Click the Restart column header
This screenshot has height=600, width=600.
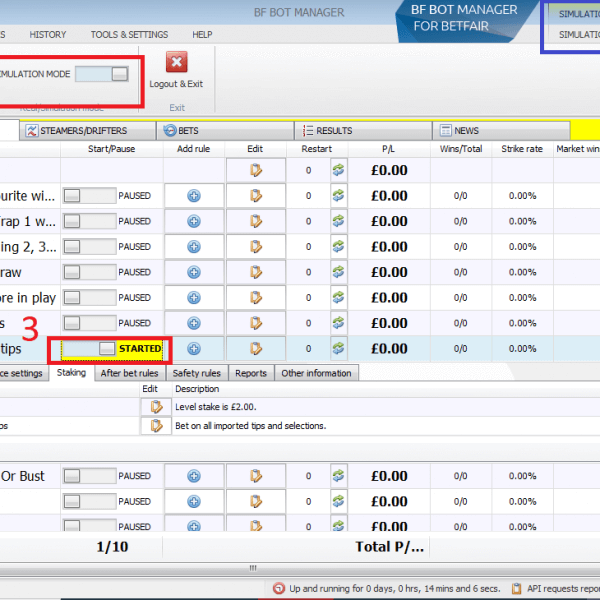click(316, 149)
